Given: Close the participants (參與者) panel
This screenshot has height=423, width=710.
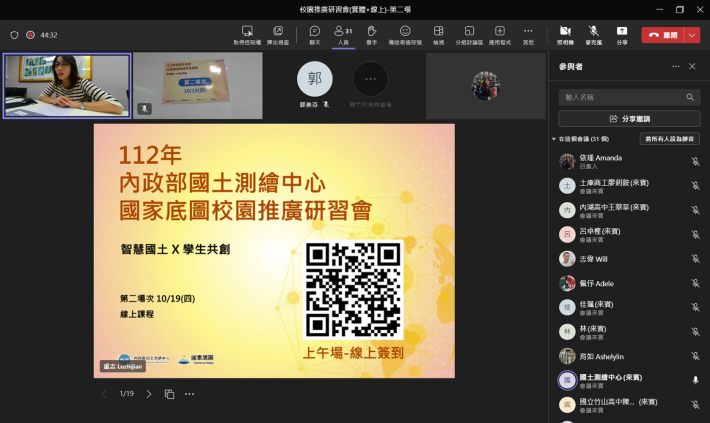Looking at the screenshot, I should pos(692,67).
